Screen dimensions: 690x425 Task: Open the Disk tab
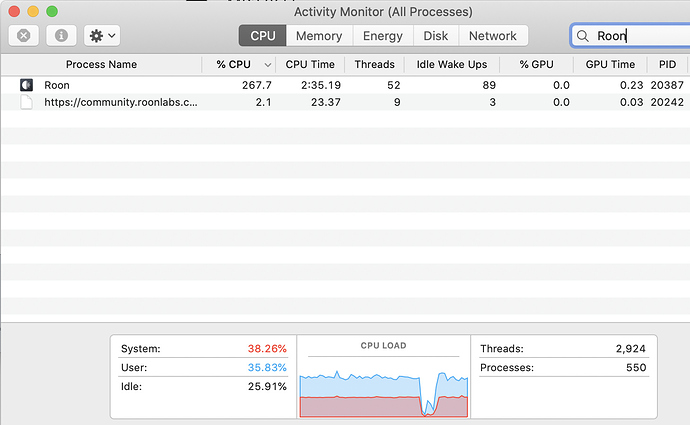[x=436, y=36]
